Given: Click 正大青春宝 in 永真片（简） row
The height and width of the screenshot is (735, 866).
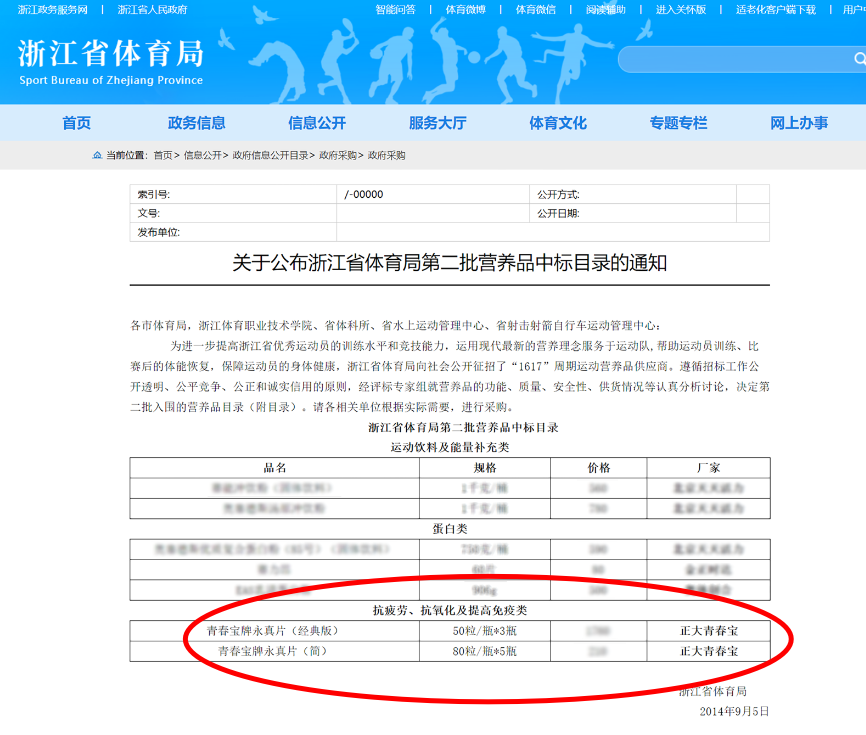Looking at the screenshot, I should (709, 651).
